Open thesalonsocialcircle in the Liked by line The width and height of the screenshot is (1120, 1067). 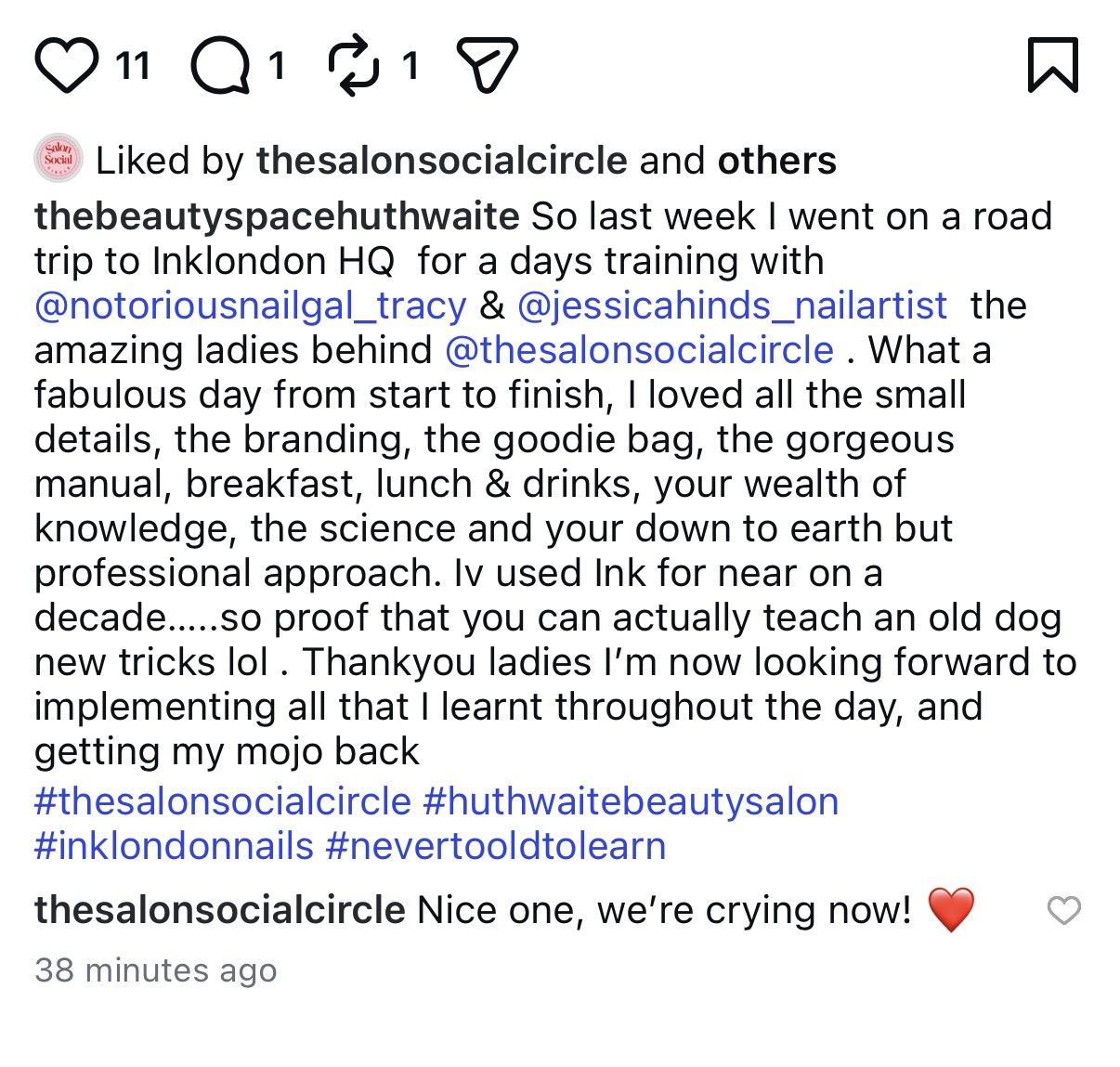point(442,161)
